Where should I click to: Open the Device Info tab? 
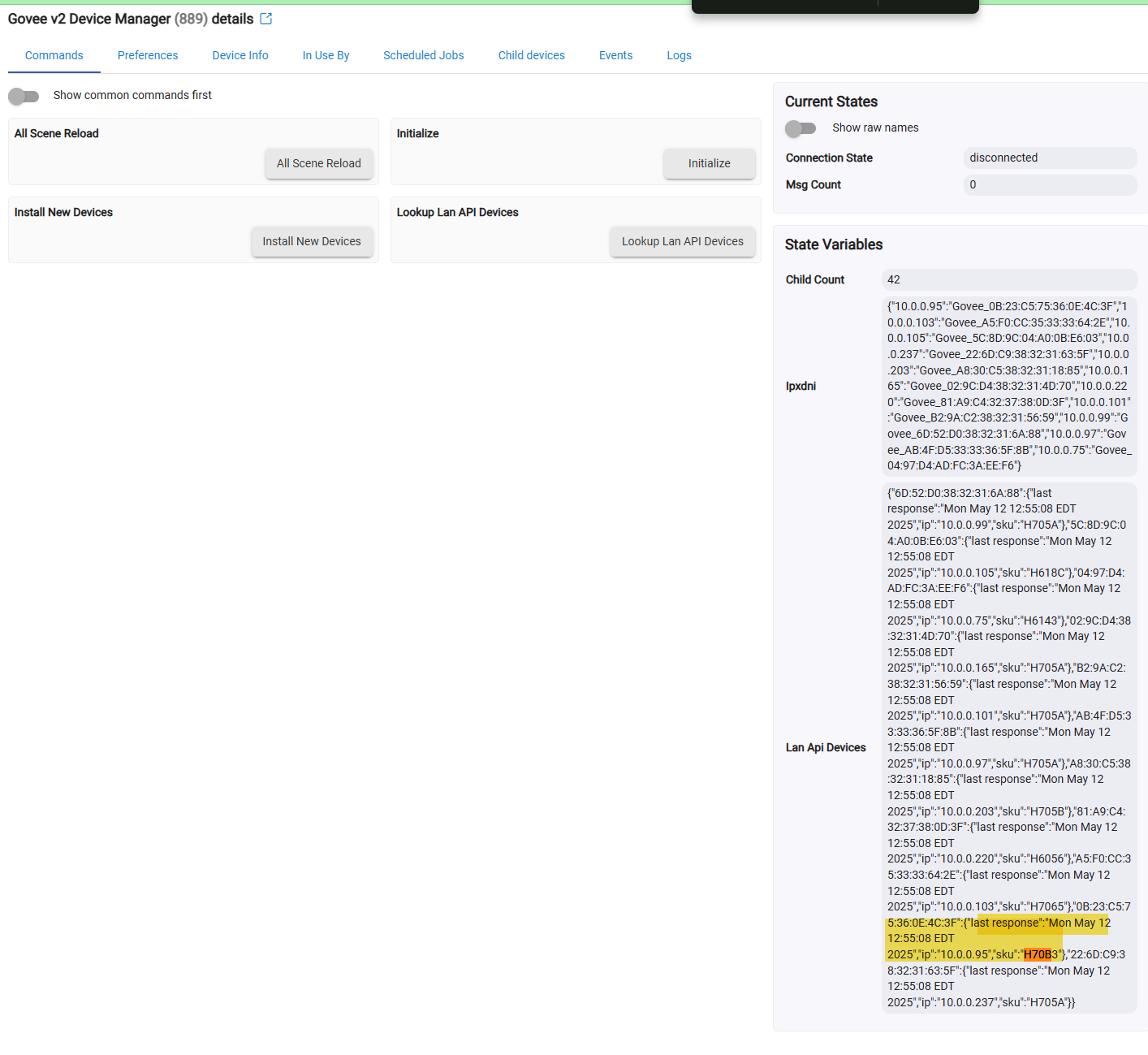pos(240,55)
